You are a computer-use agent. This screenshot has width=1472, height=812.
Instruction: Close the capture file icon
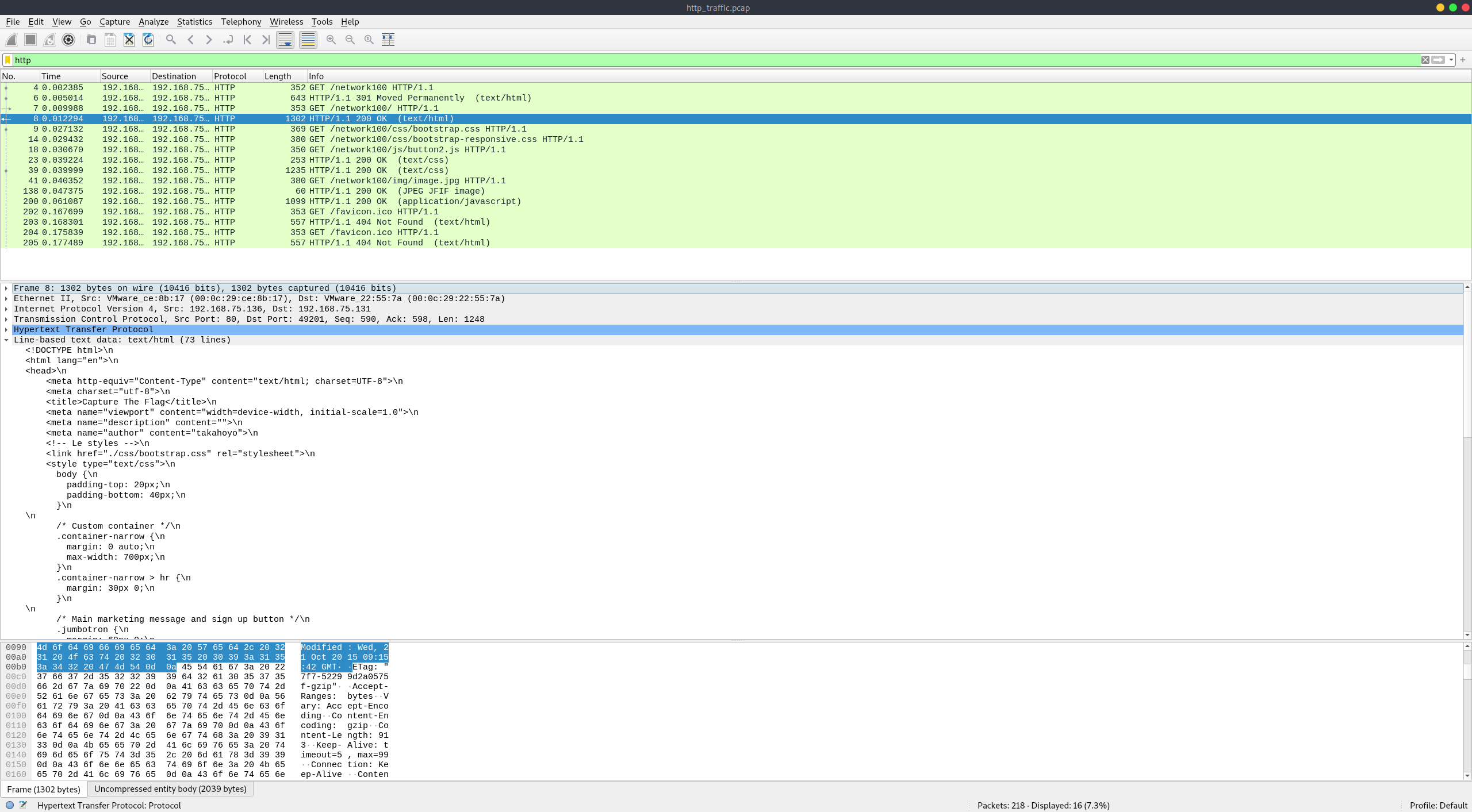coord(129,40)
